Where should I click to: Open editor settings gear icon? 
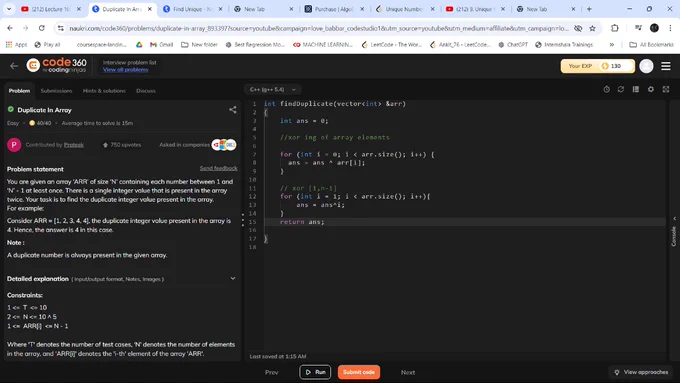[651, 89]
